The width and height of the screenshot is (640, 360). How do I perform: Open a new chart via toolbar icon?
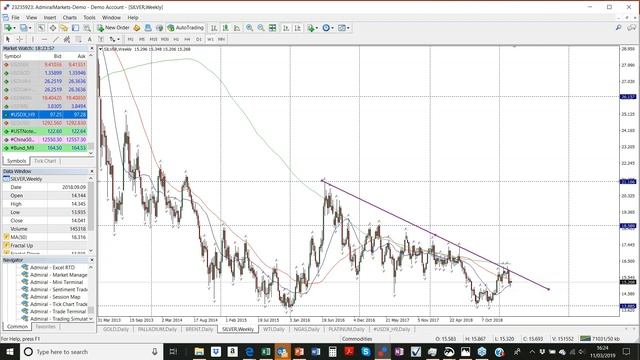(7, 28)
